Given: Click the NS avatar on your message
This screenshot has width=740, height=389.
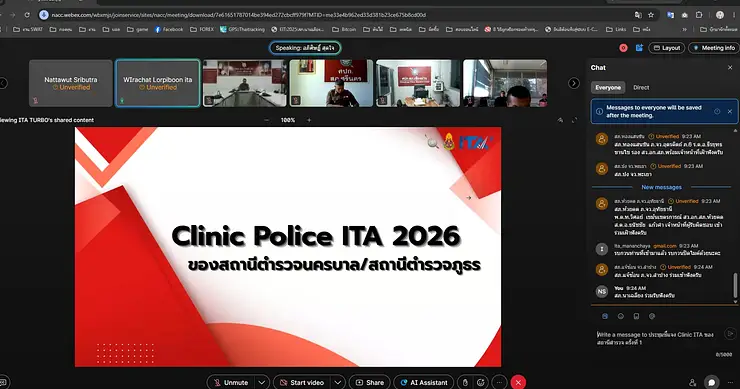Looking at the screenshot, I should 601,292.
